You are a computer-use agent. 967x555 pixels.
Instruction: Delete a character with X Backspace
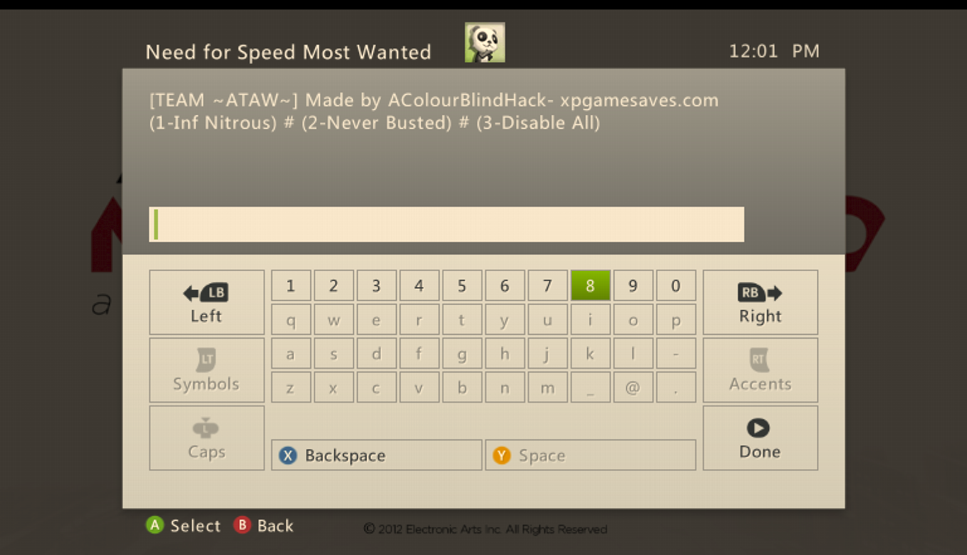376,455
